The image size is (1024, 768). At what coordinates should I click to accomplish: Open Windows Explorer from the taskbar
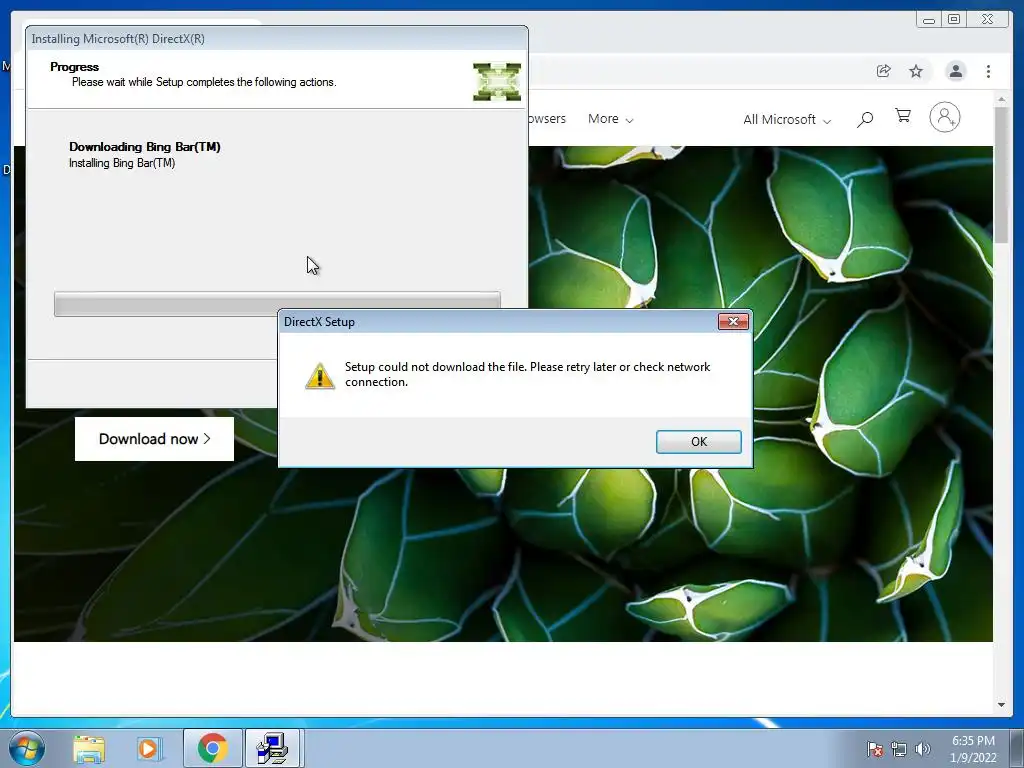click(x=89, y=748)
